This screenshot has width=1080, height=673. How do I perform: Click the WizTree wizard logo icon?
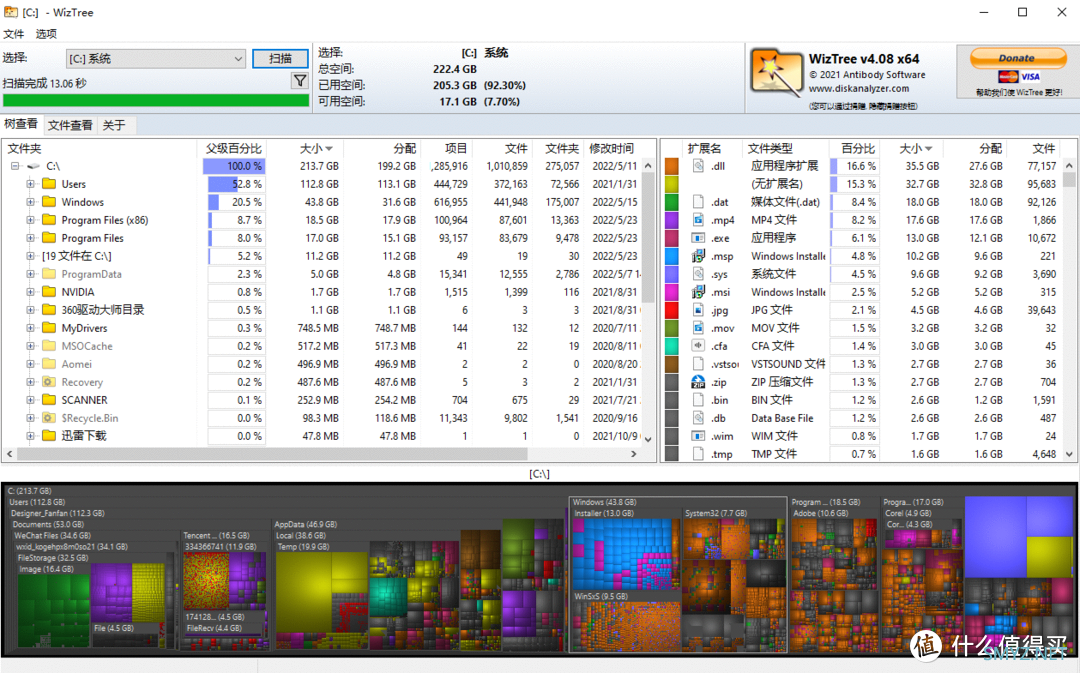[776, 72]
